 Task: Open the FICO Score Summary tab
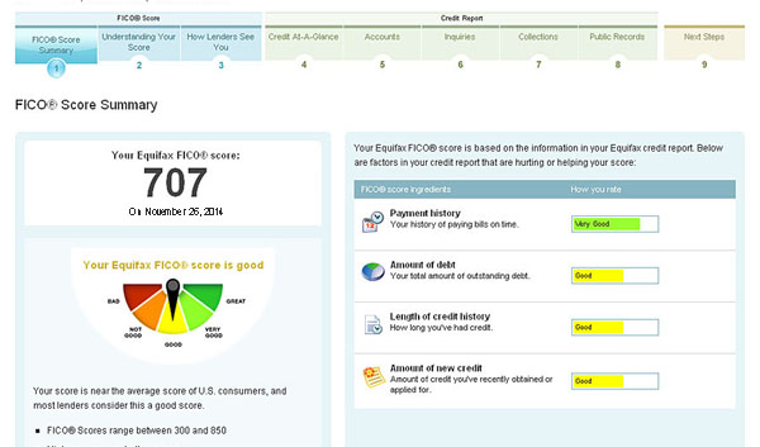pyautogui.click(x=56, y=45)
